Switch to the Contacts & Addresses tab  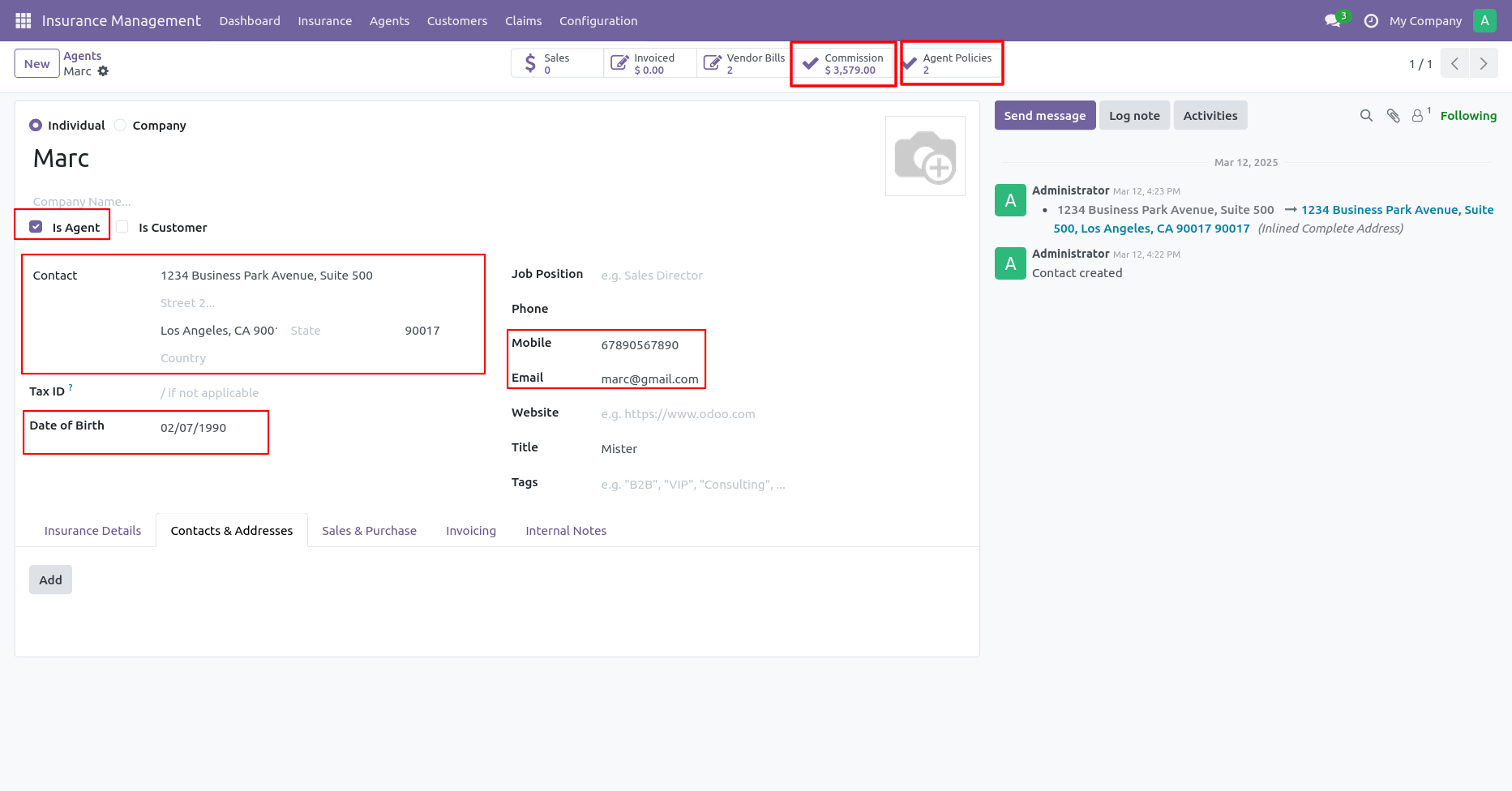click(232, 531)
